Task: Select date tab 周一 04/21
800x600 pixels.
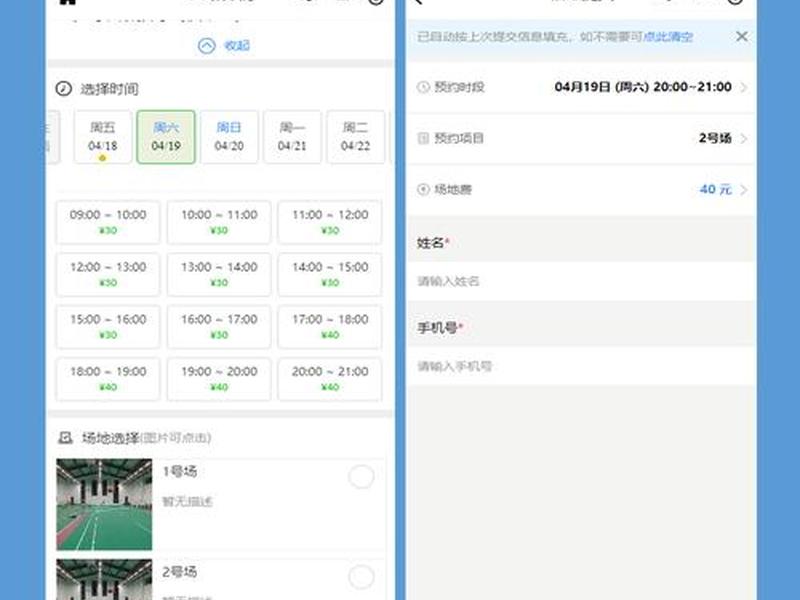Action: point(292,137)
